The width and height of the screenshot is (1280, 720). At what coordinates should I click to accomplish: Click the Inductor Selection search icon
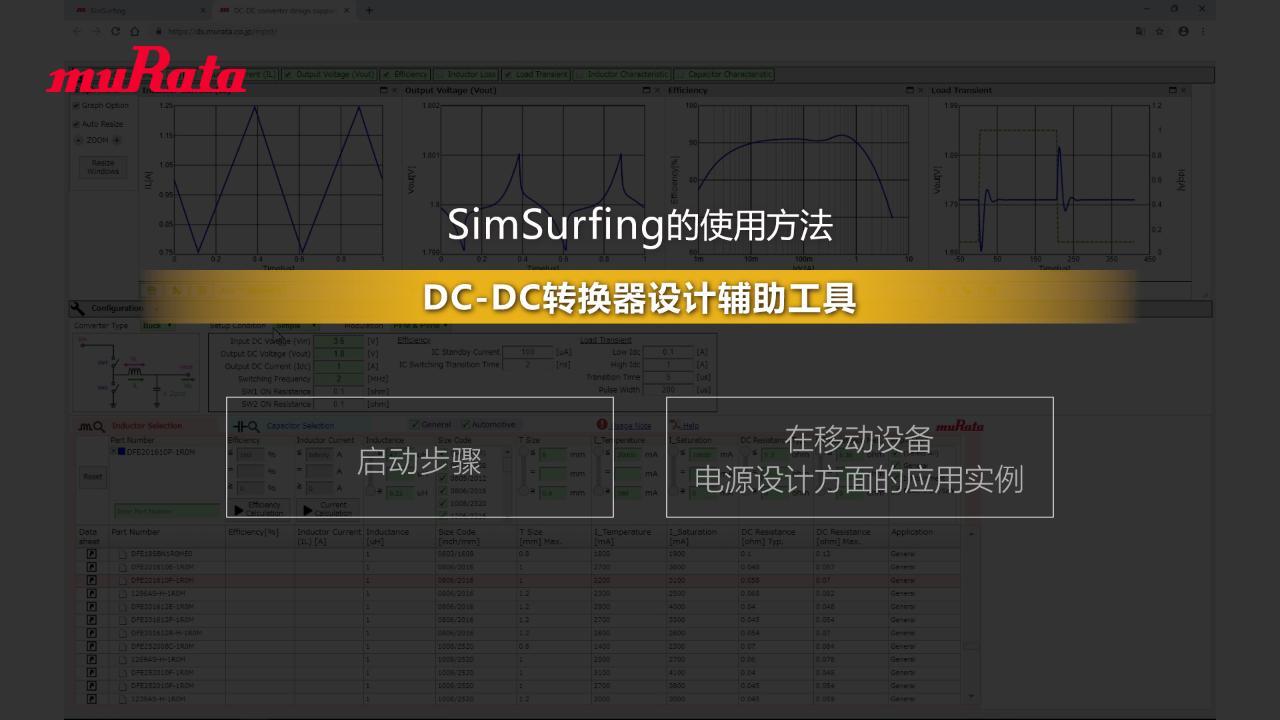tap(91, 426)
